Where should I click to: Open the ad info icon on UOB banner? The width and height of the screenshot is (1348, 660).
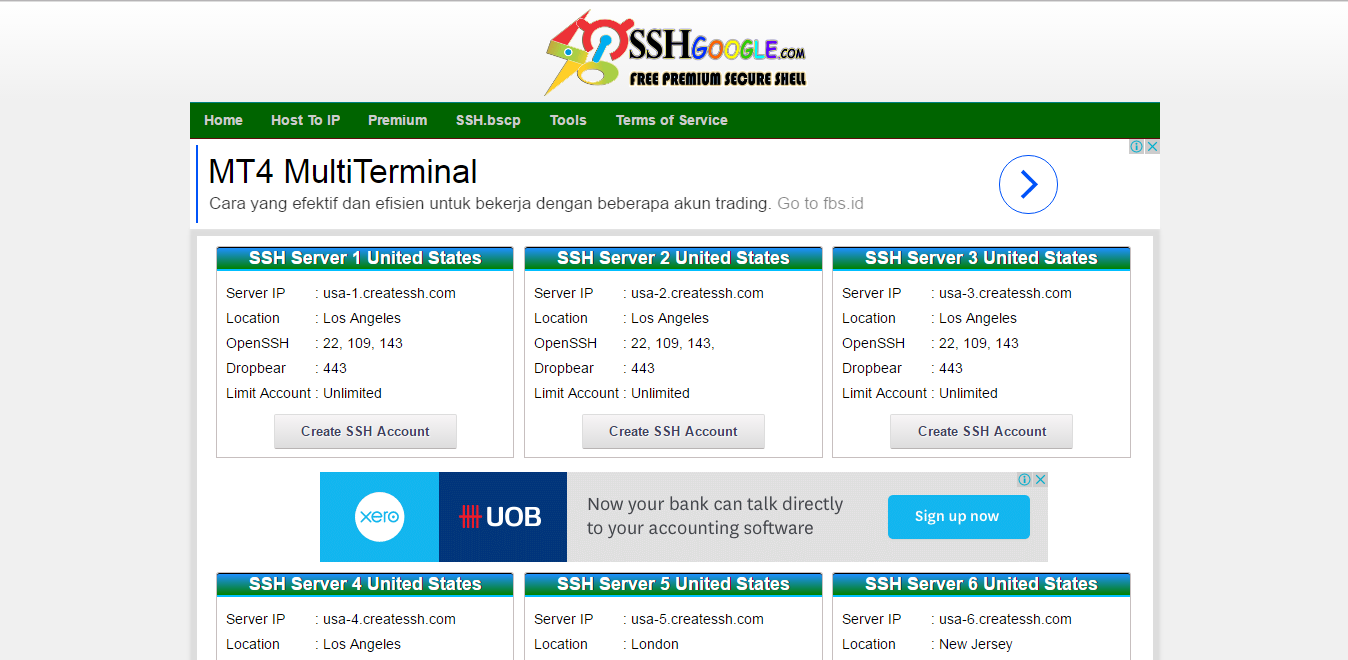tap(1024, 480)
